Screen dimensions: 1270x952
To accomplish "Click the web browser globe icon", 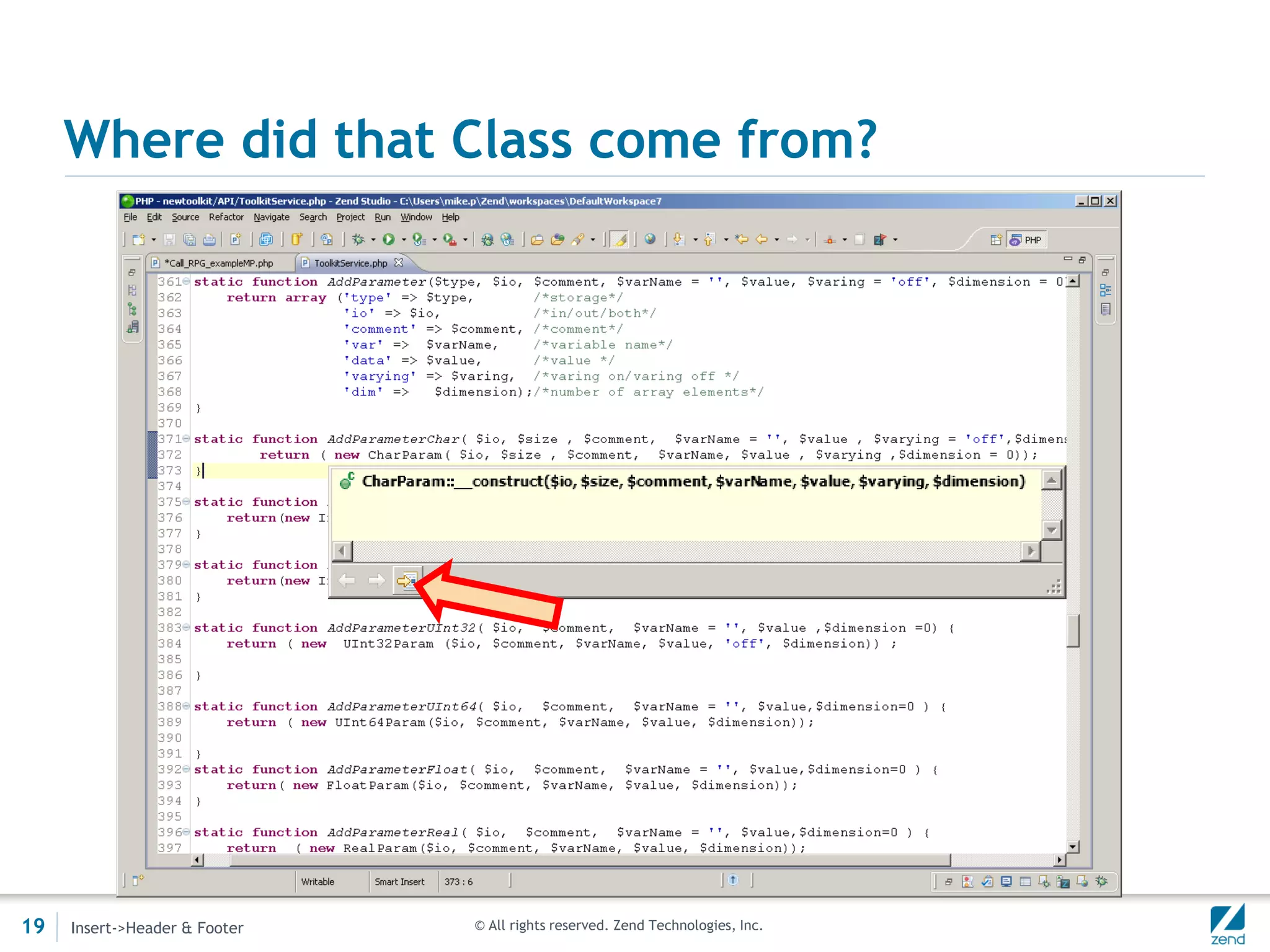I will point(650,239).
